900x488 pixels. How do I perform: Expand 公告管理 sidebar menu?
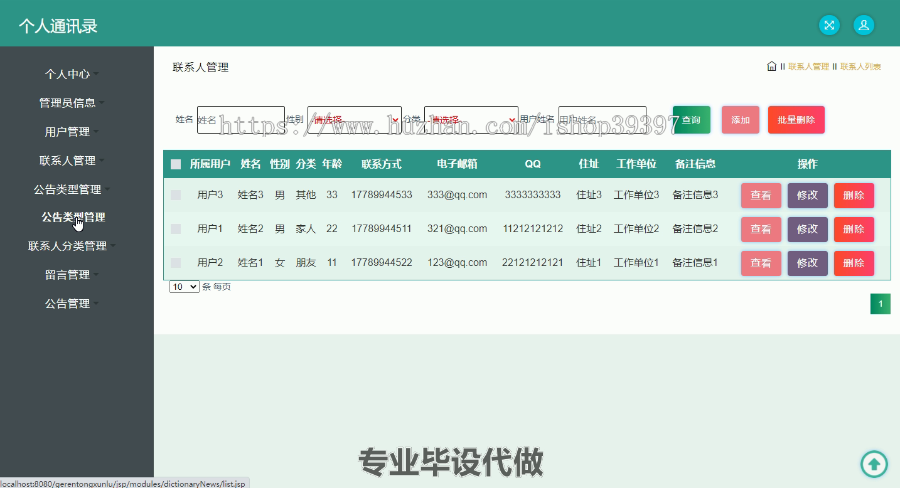(x=68, y=303)
